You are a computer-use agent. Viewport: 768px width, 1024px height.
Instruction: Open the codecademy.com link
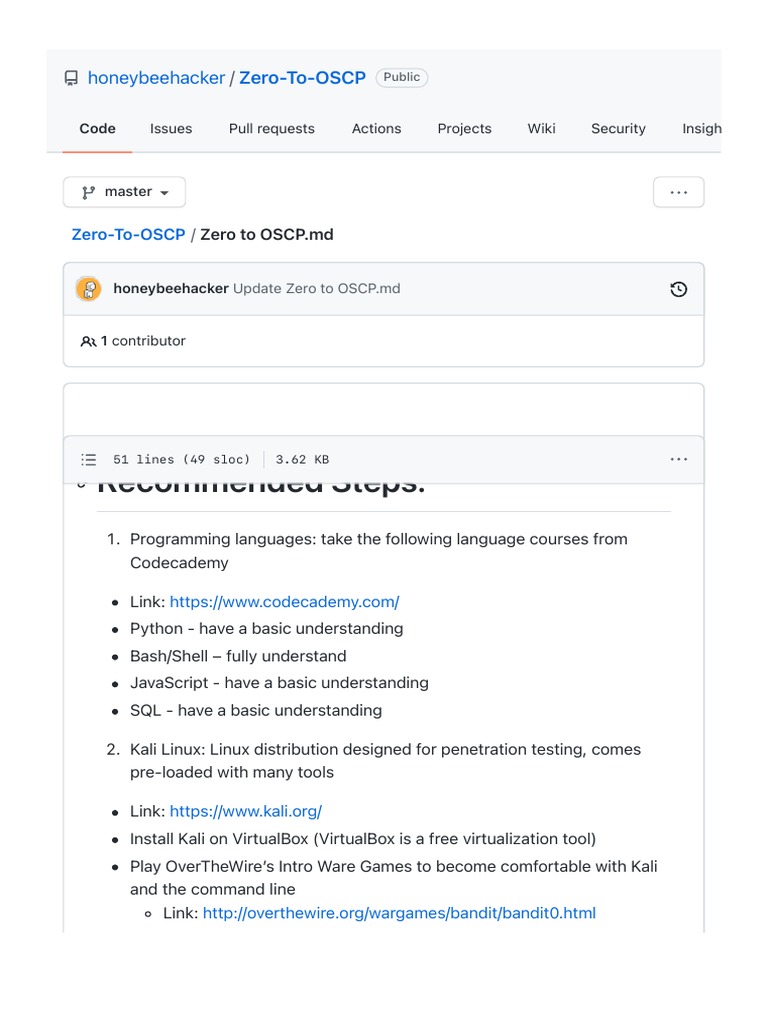pos(284,602)
